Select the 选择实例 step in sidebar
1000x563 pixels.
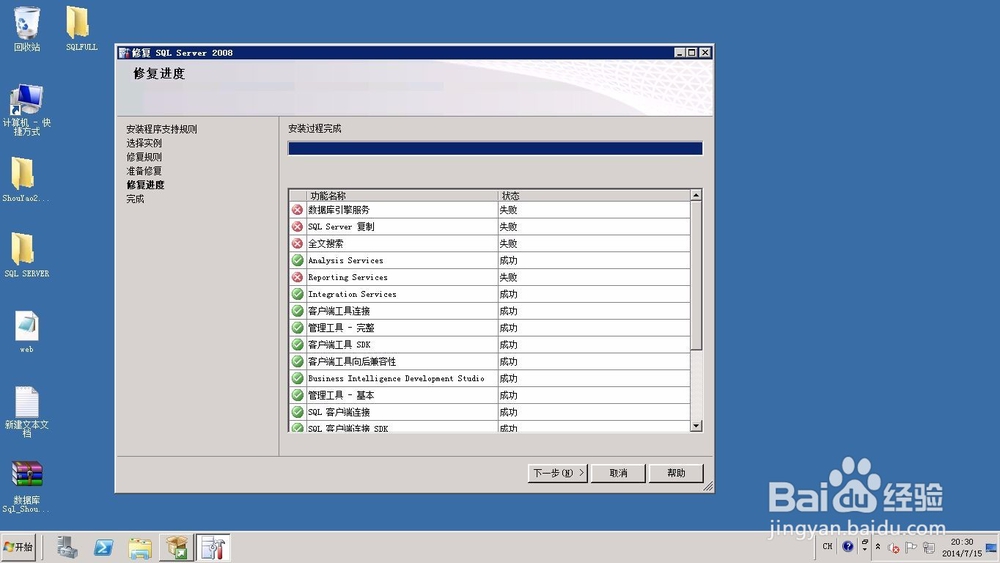point(143,143)
